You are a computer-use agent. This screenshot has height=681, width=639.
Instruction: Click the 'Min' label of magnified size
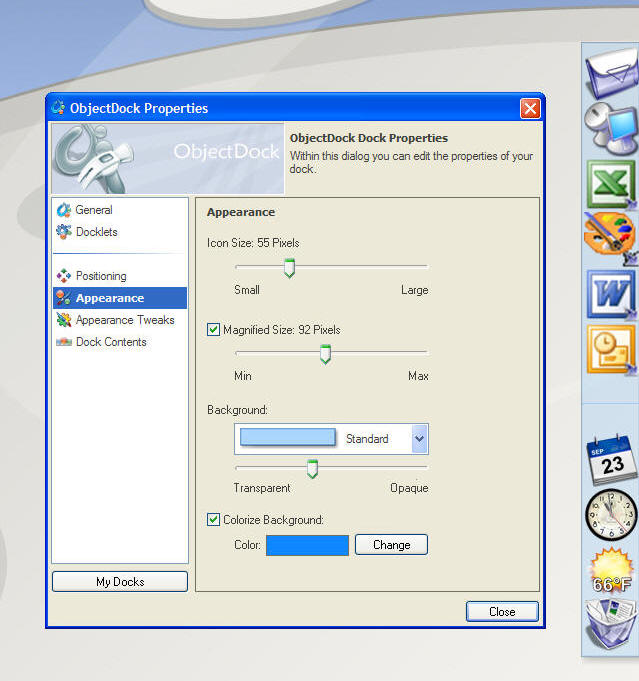(x=243, y=376)
